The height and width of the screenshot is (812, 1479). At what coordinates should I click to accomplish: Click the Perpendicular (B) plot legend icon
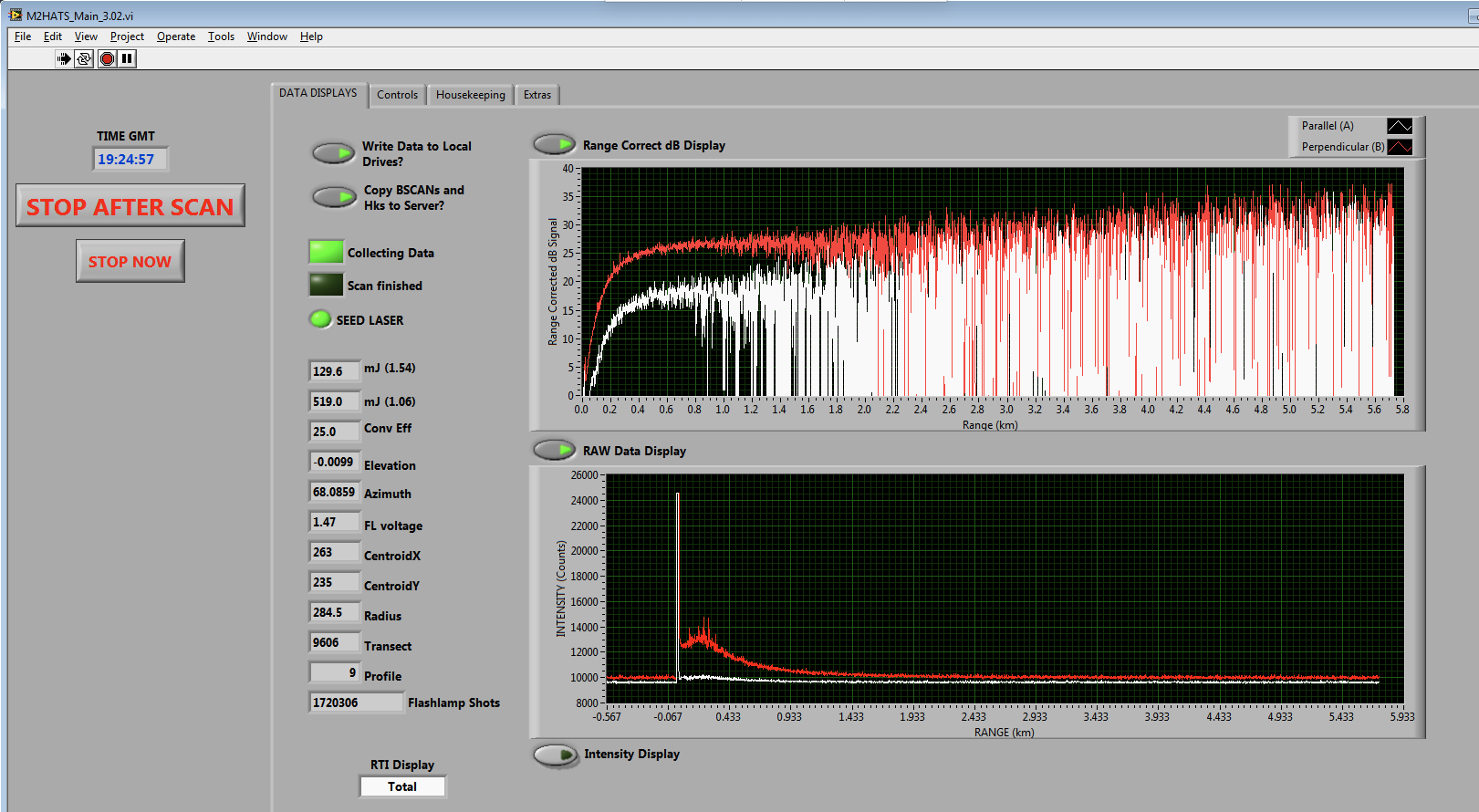(1399, 147)
